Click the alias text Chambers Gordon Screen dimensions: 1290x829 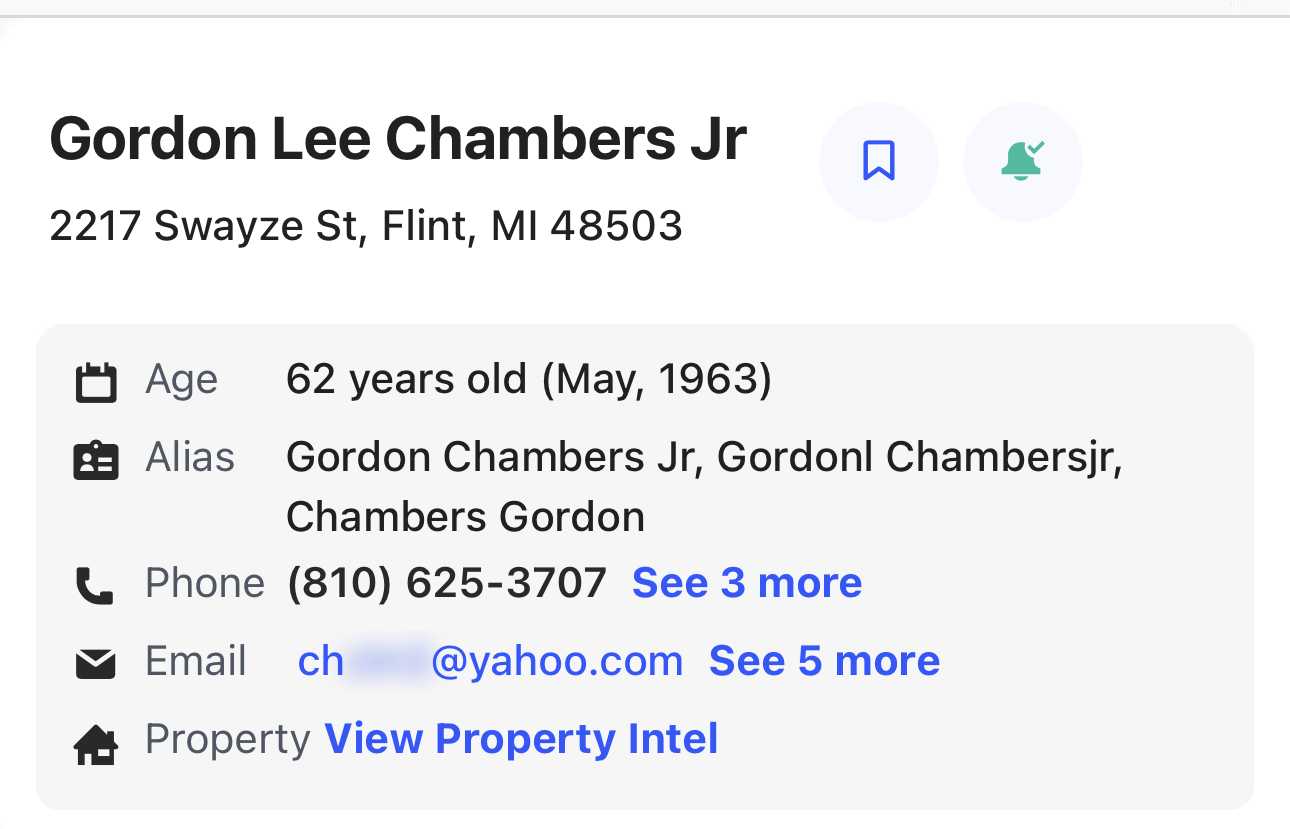click(x=465, y=517)
